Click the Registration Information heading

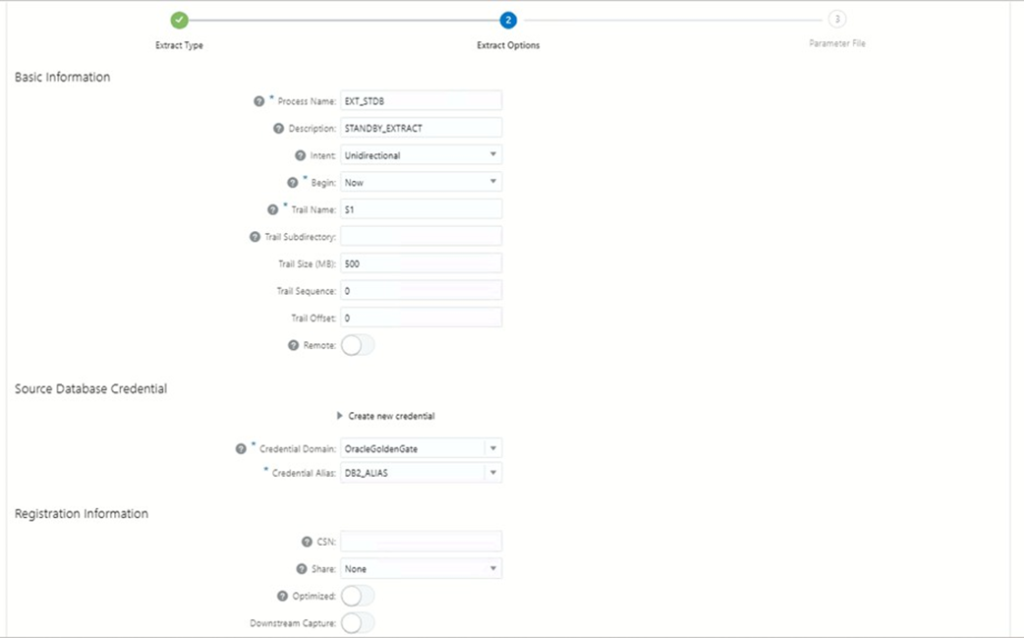click(82, 514)
